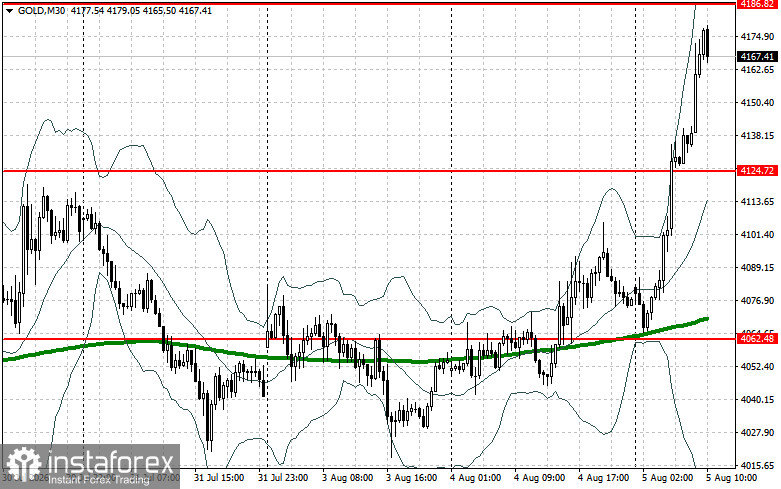This screenshot has height=489, width=781.
Task: Select the 4186.82 red level price tag
Action: [757, 3]
